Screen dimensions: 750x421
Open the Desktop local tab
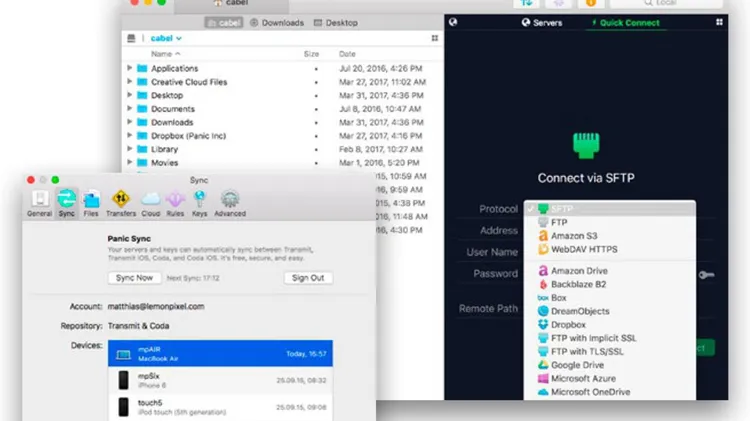point(336,22)
